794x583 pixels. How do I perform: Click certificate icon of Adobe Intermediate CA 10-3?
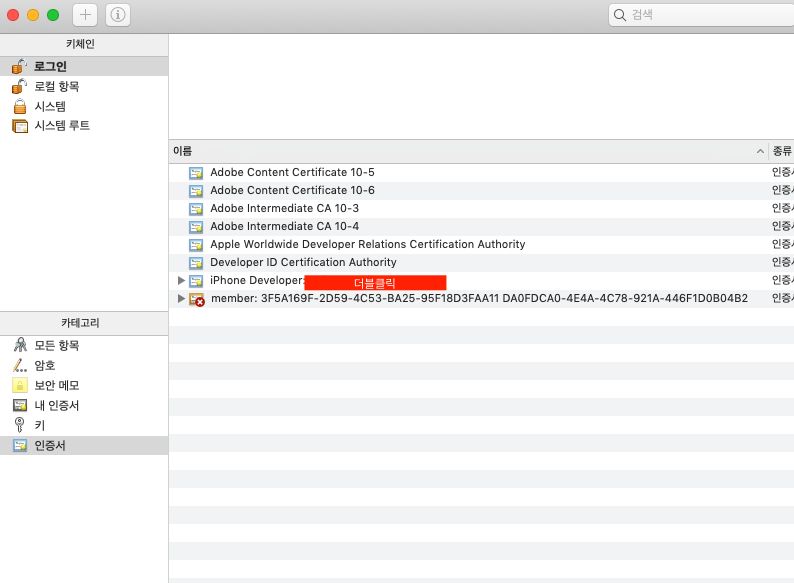(196, 209)
